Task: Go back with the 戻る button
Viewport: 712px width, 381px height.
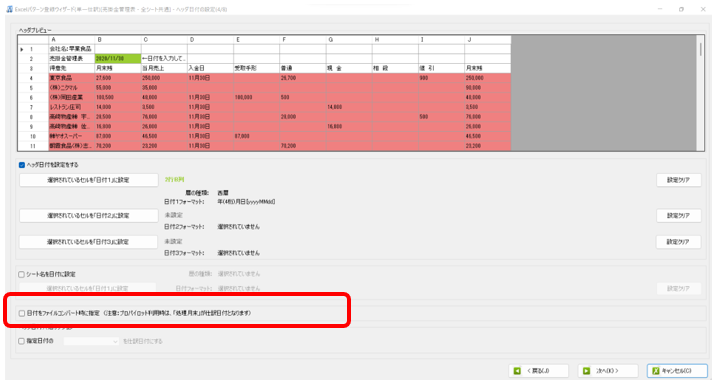Action: [x=538, y=371]
